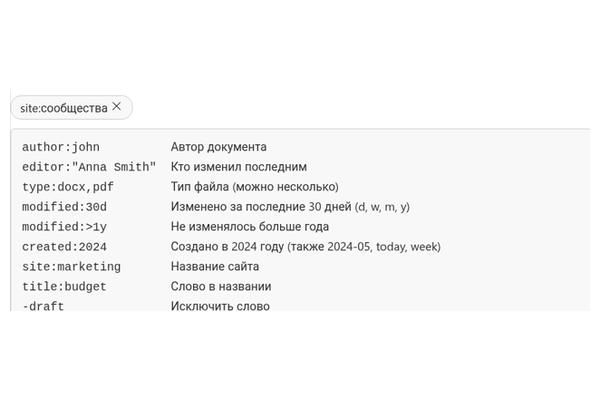Pick the site:marketing operator
This screenshot has width=600, height=400.
pos(71,266)
